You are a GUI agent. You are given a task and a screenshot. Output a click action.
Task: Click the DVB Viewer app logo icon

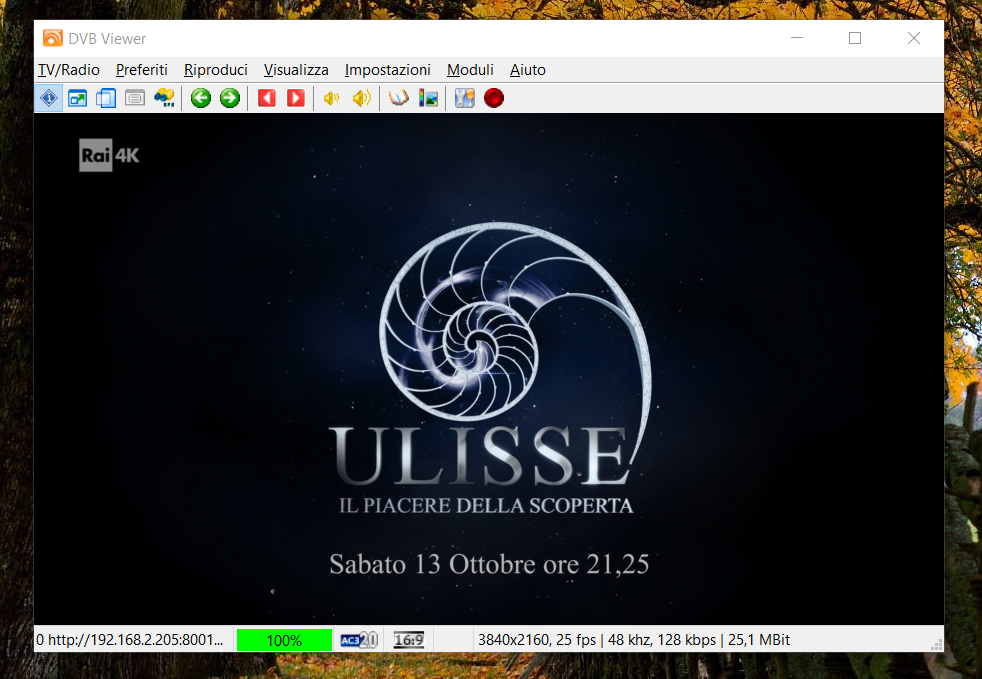(x=53, y=38)
